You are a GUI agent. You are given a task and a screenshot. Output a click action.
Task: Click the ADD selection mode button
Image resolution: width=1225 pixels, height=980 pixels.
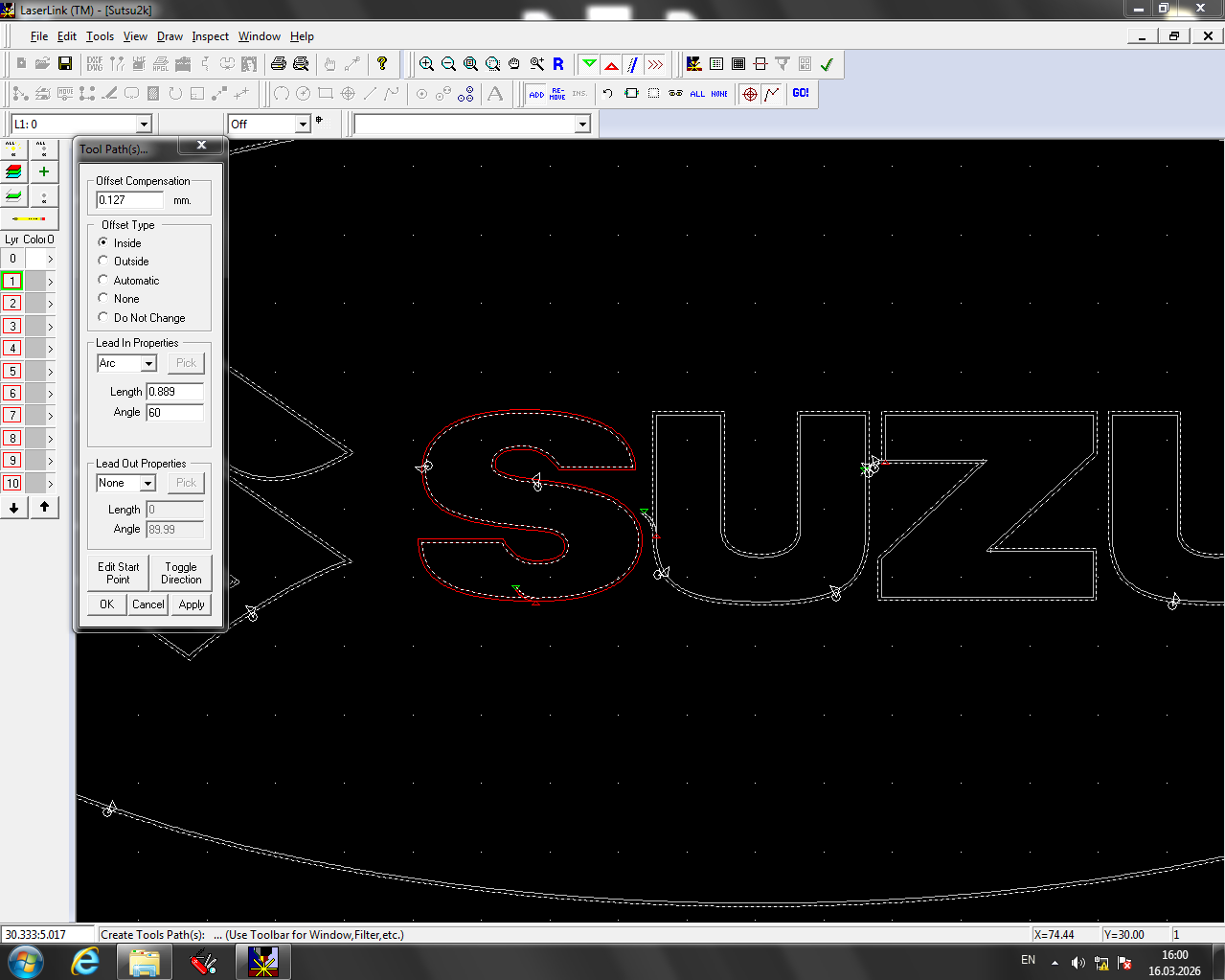coord(536,94)
